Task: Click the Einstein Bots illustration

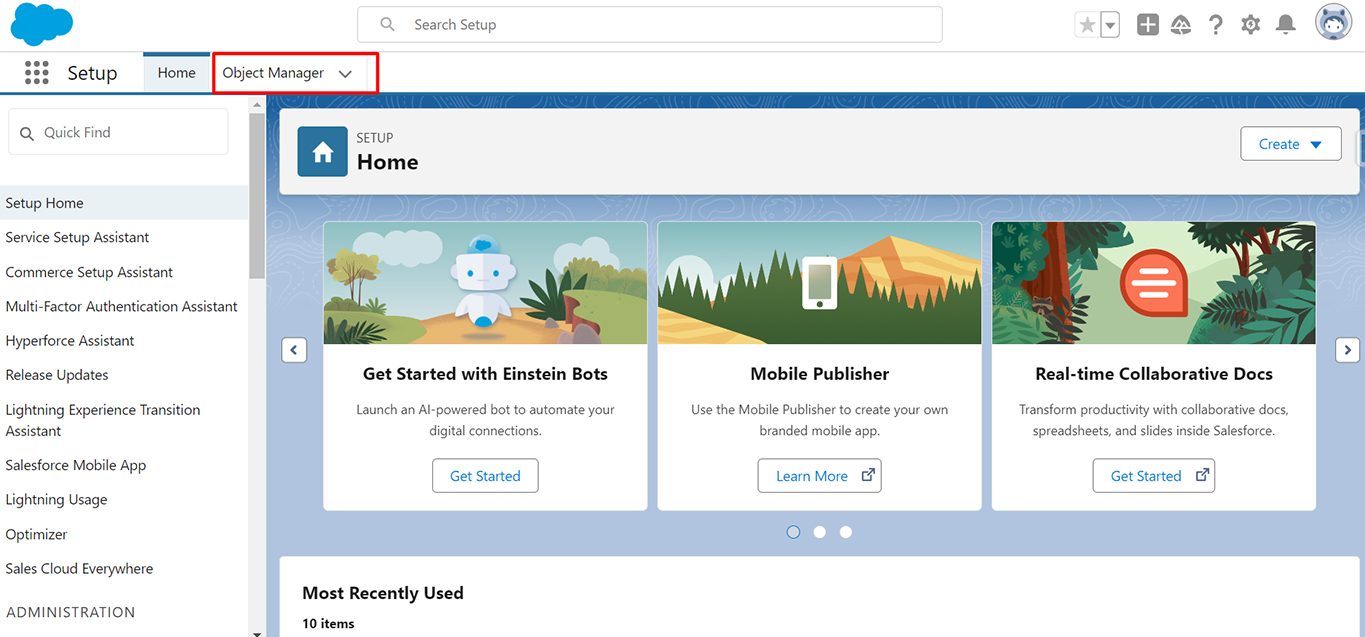Action: (x=485, y=283)
